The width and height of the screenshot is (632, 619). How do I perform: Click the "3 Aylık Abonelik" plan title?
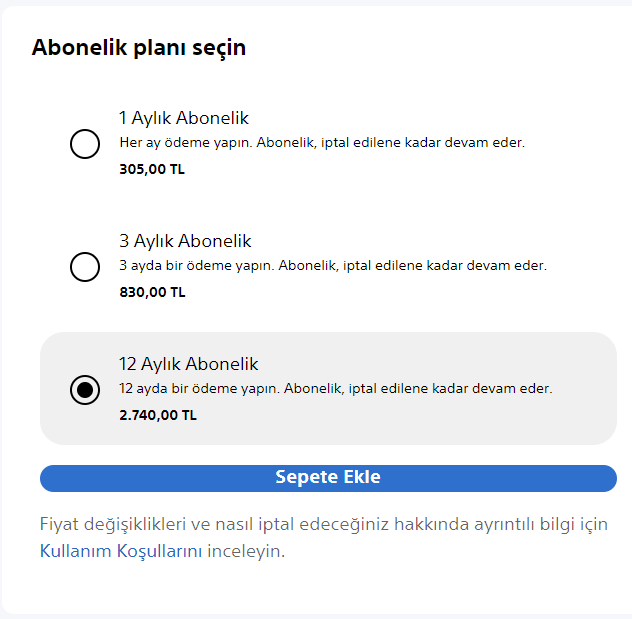(x=185, y=241)
